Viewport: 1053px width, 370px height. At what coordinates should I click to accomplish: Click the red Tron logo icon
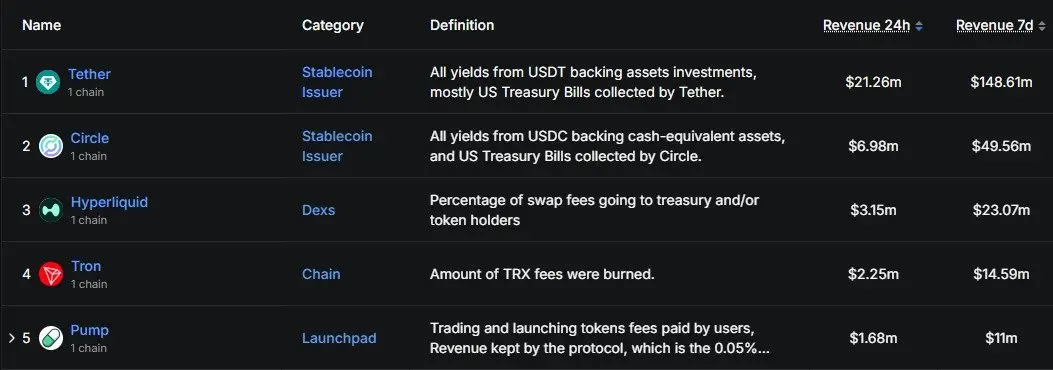(x=51, y=274)
